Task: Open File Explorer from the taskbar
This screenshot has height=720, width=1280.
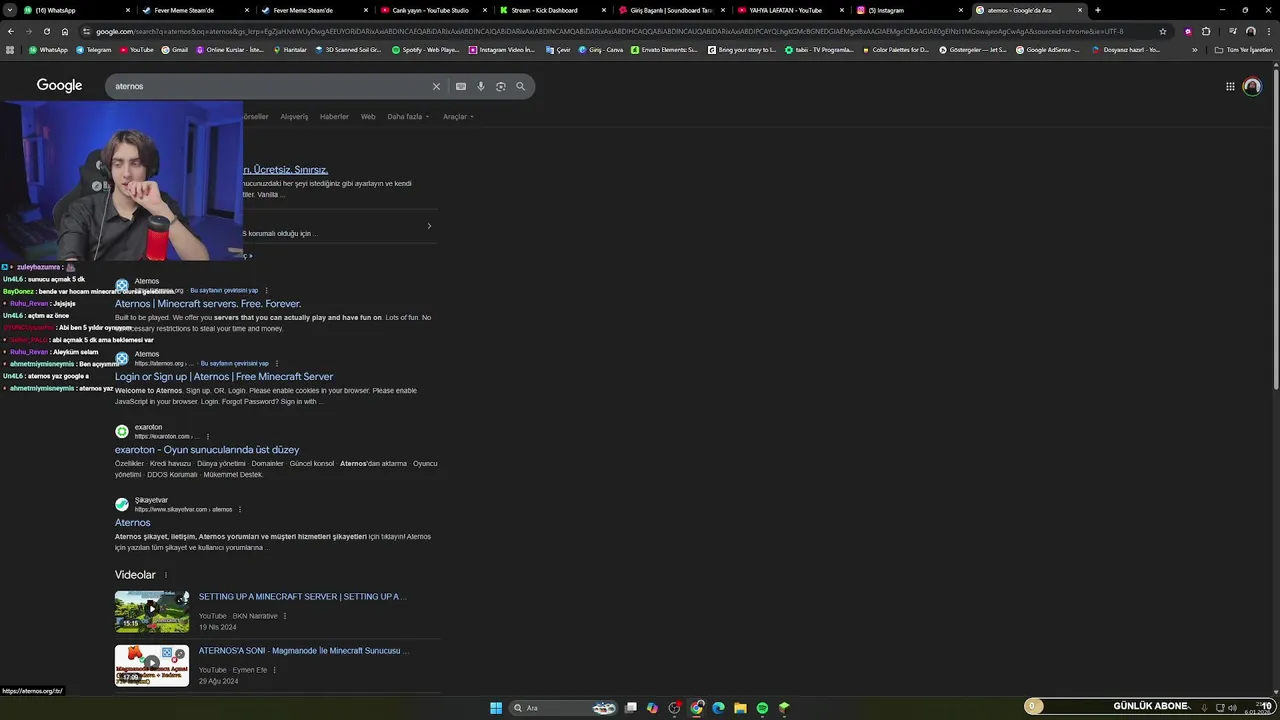Action: (x=740, y=708)
